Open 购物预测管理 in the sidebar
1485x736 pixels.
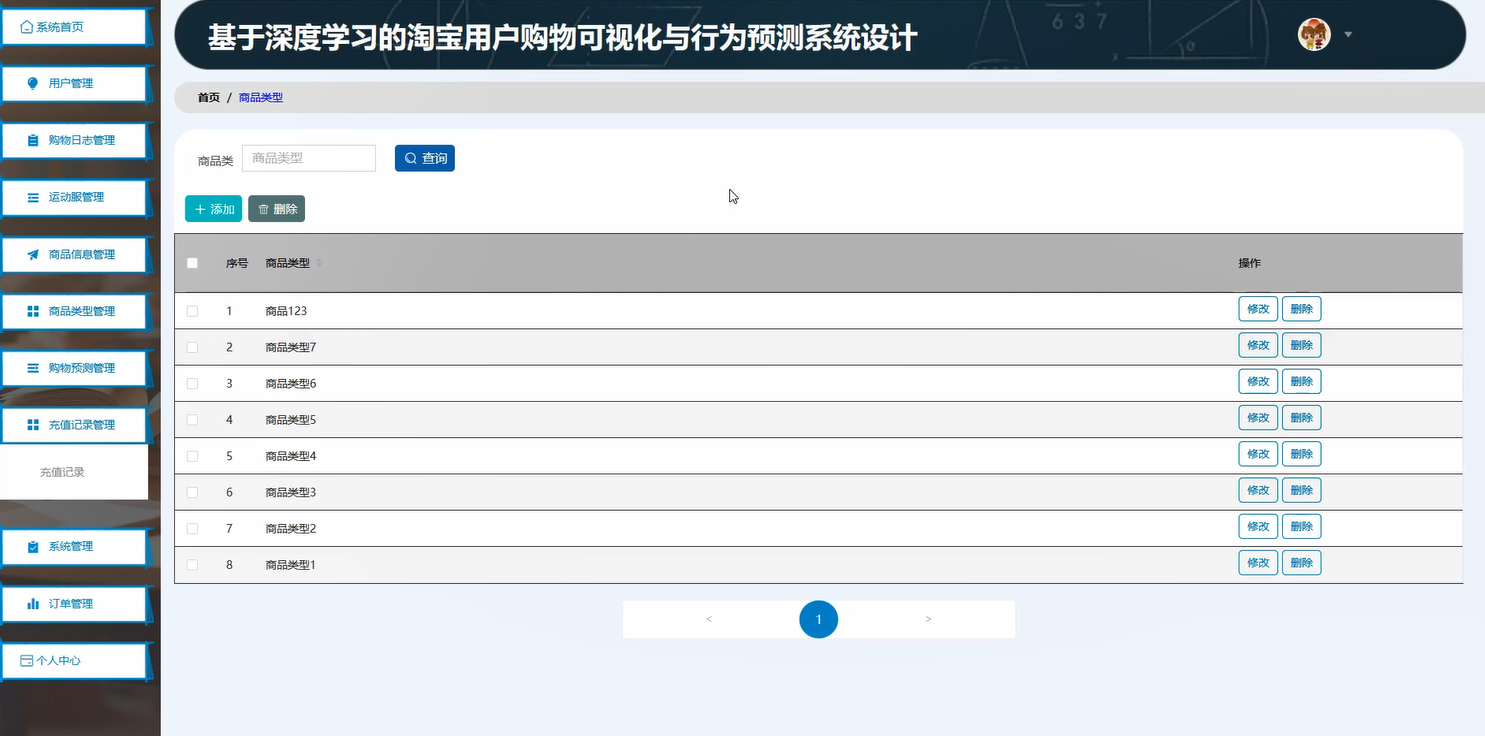(x=74, y=368)
